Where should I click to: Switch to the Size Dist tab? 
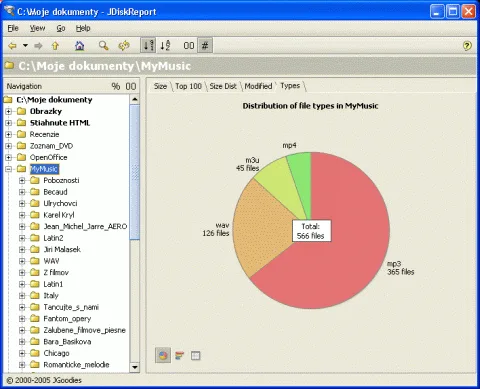pos(223,86)
